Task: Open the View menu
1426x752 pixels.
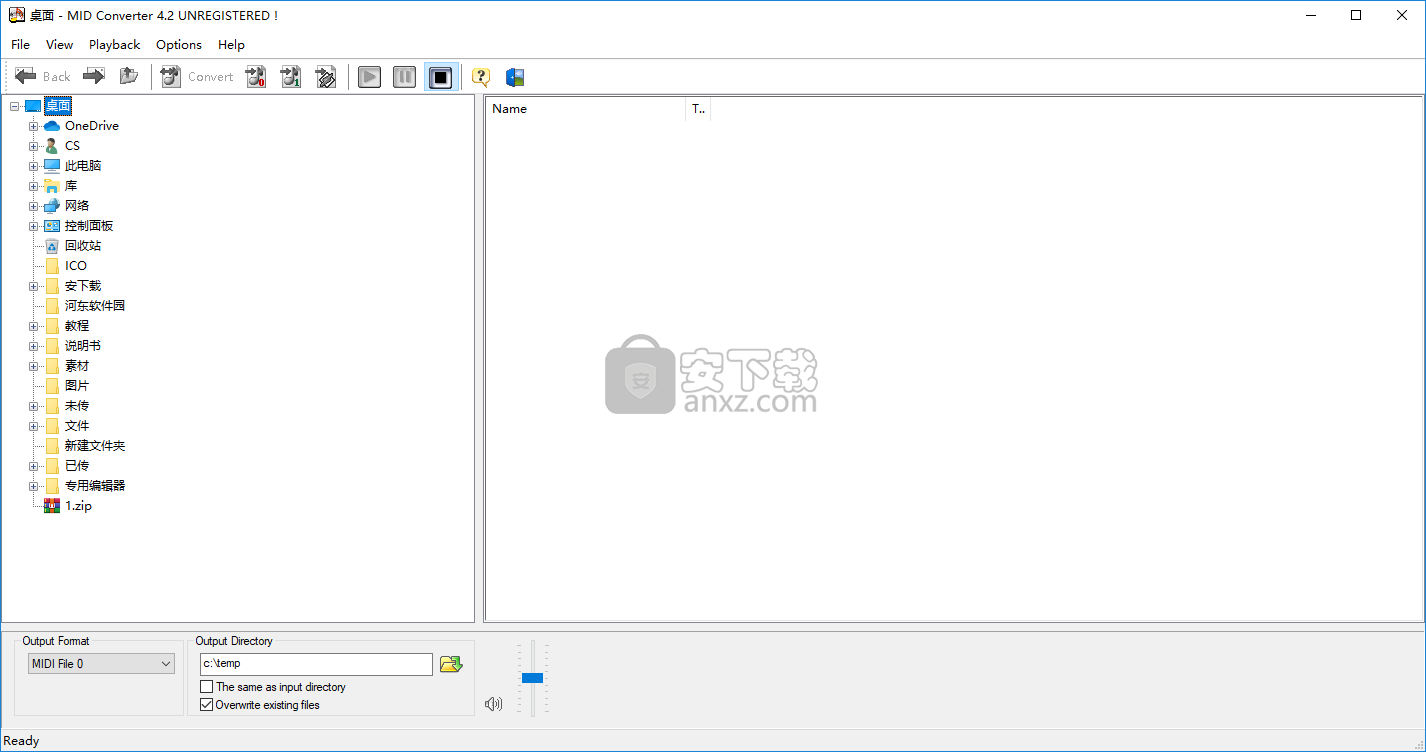Action: point(60,44)
